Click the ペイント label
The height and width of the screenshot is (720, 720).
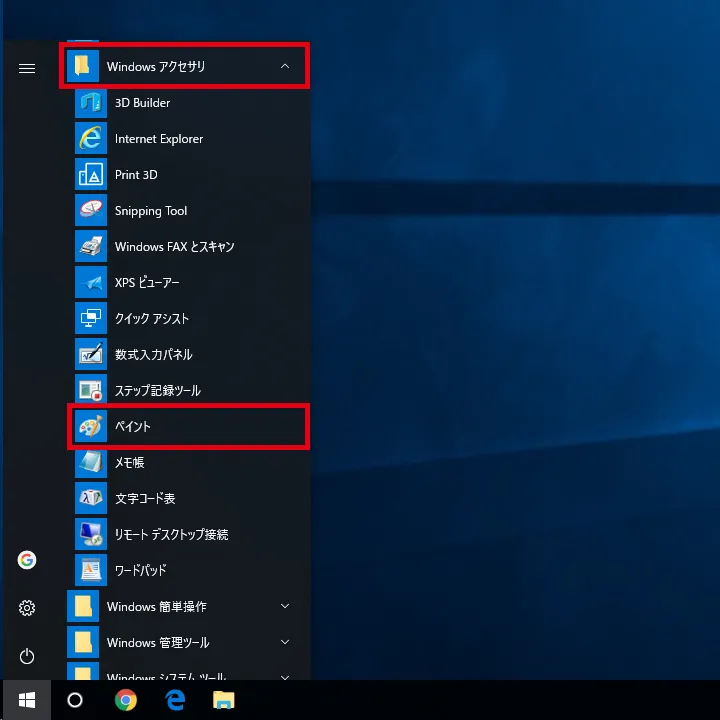click(x=132, y=426)
